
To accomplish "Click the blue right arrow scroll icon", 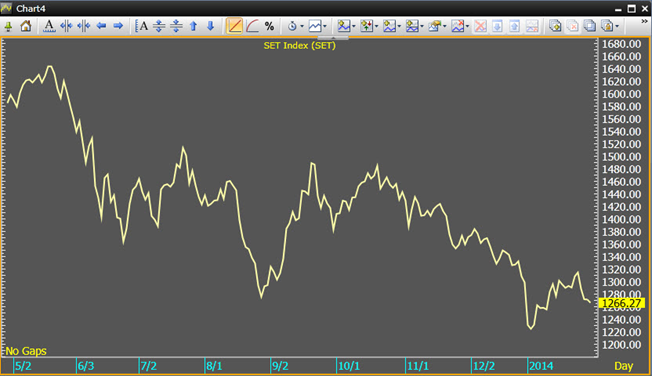I will [118, 26].
